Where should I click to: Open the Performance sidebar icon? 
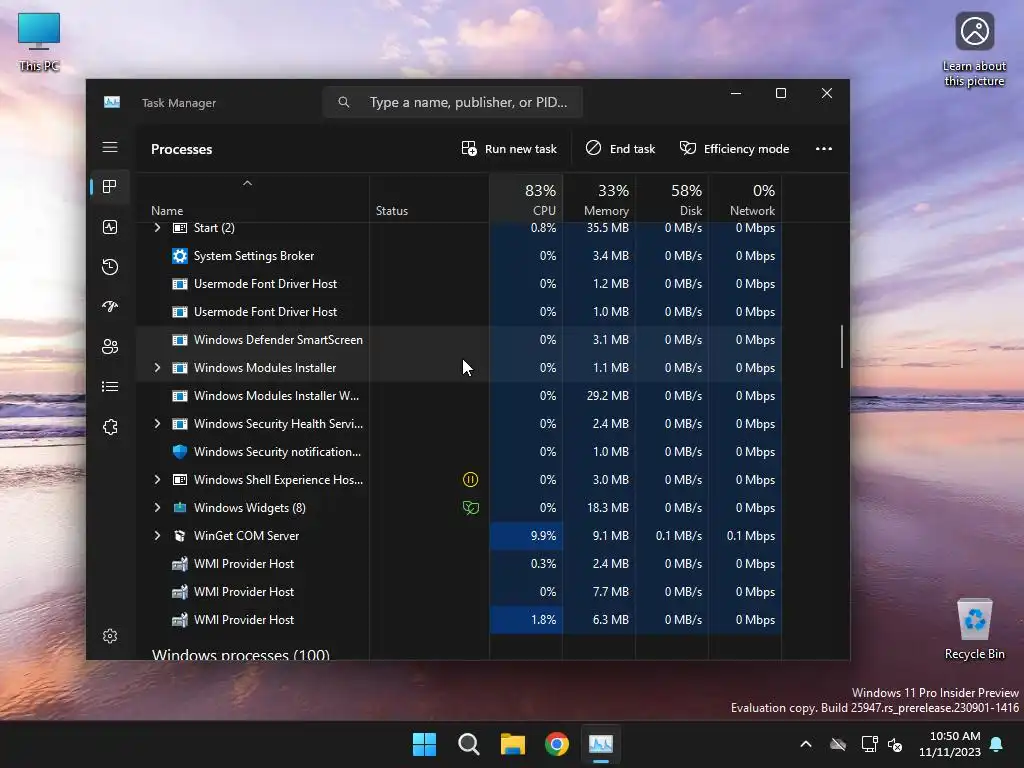[x=110, y=227]
